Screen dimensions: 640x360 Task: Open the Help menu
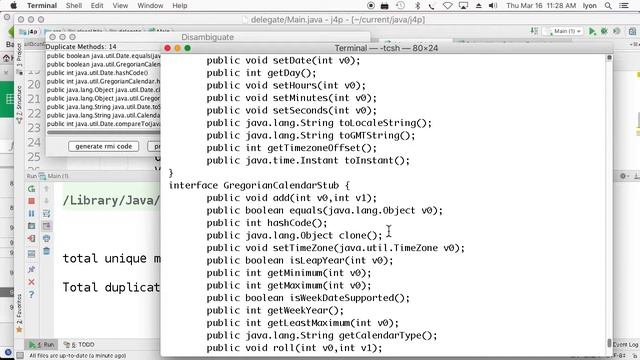click(x=180, y=6)
